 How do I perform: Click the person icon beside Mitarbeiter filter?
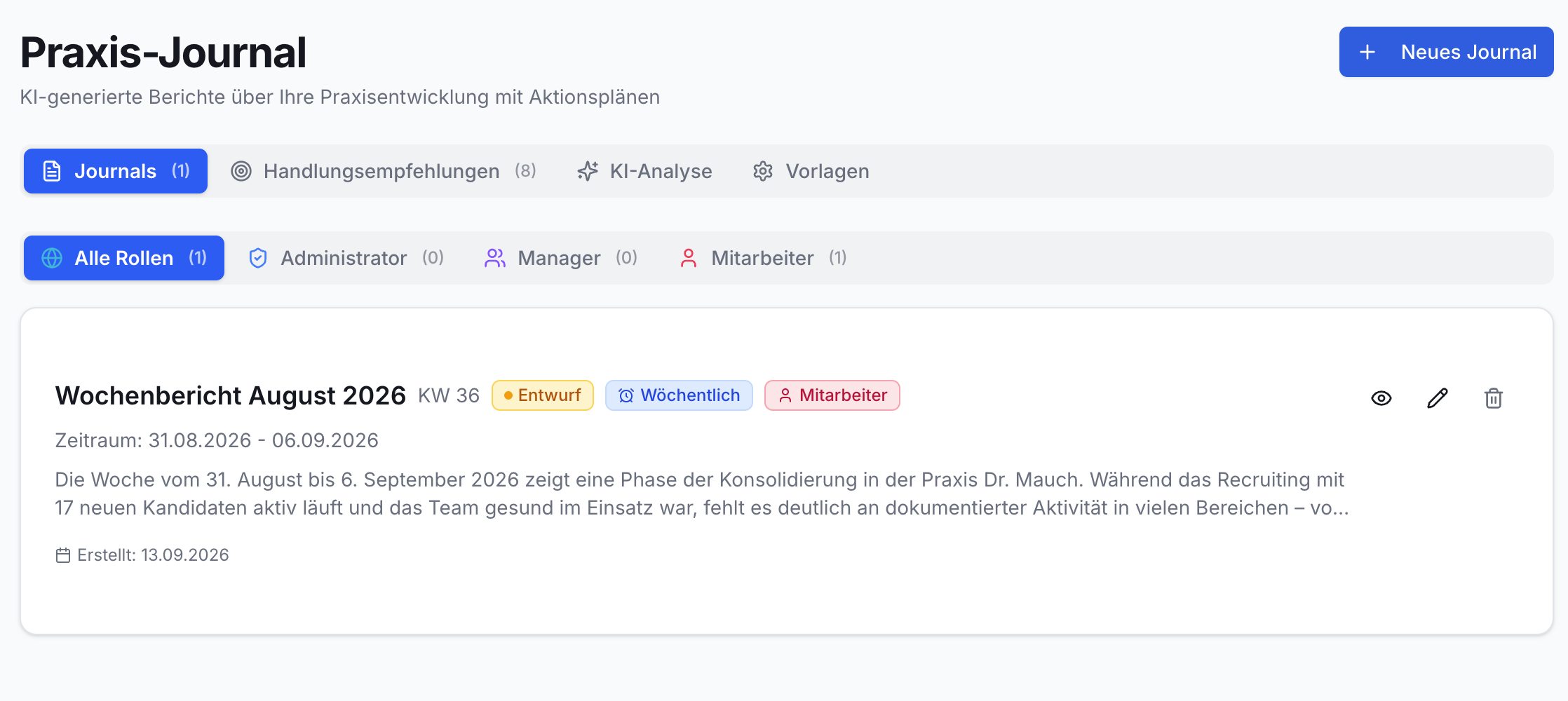click(689, 258)
